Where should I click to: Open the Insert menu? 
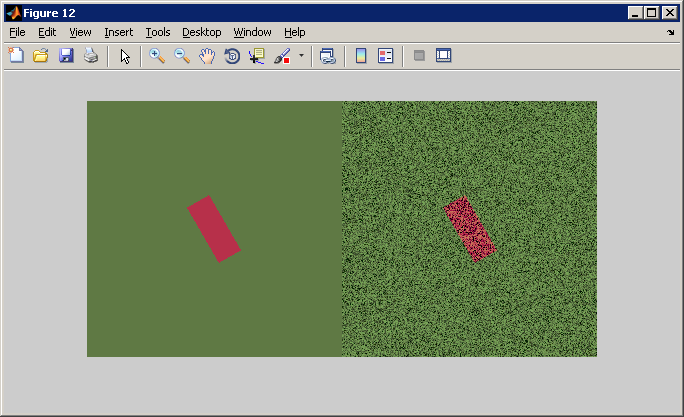[x=119, y=32]
